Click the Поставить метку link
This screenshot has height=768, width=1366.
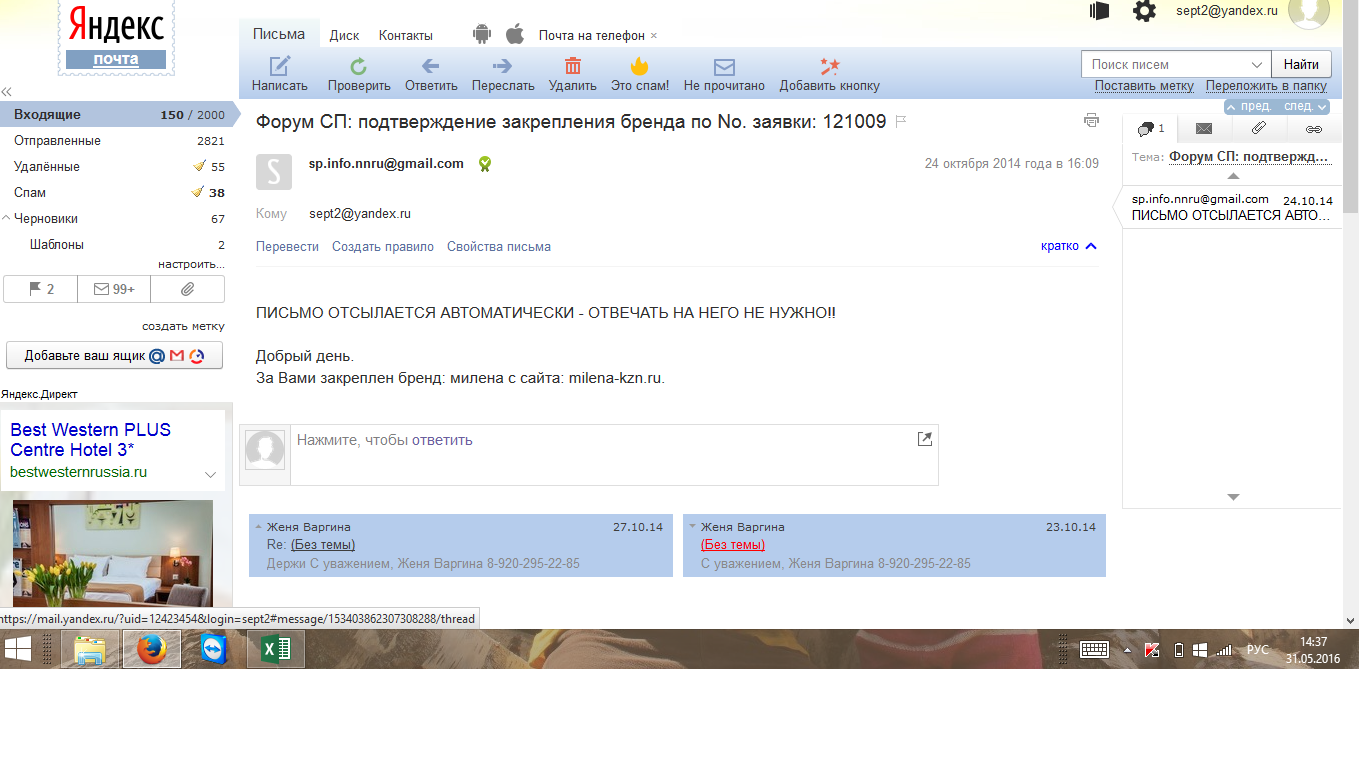1144,86
